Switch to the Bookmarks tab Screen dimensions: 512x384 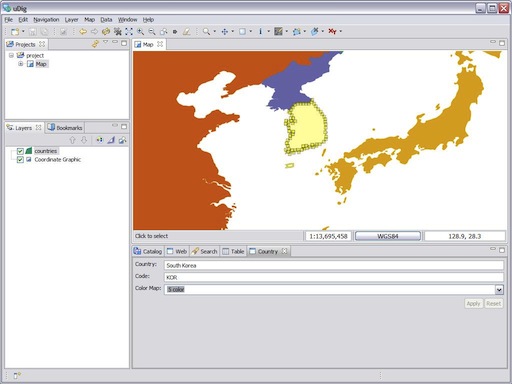[65, 128]
